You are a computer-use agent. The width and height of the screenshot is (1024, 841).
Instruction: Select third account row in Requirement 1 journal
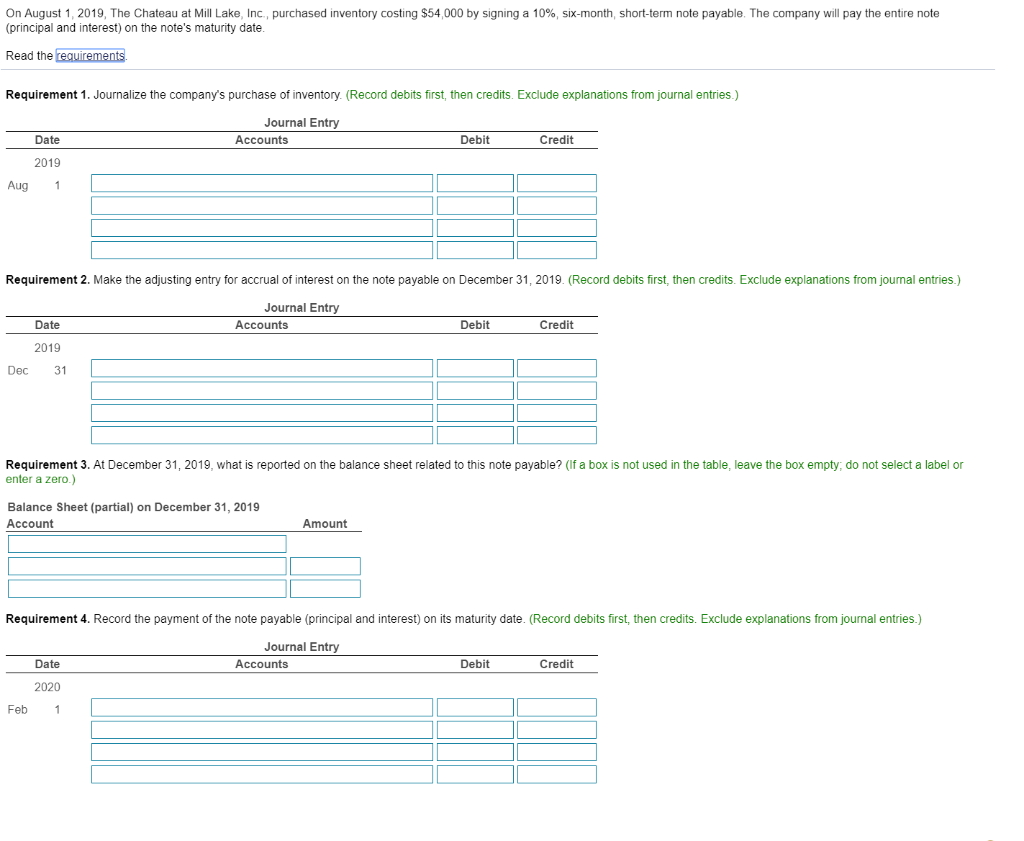click(262, 228)
